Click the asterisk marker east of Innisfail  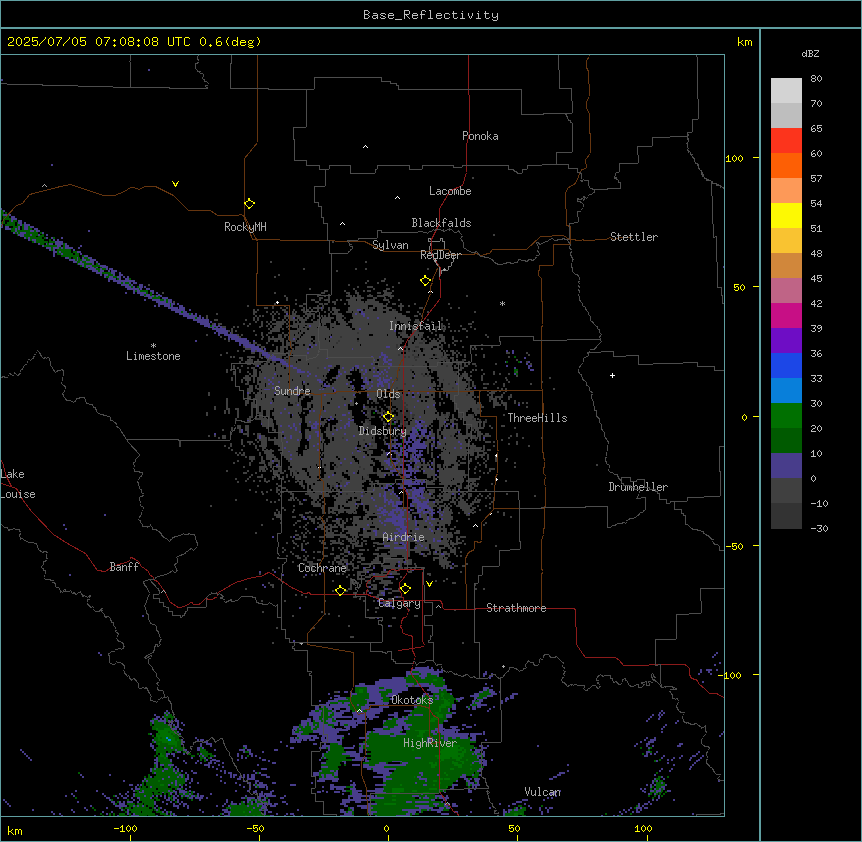click(x=502, y=303)
